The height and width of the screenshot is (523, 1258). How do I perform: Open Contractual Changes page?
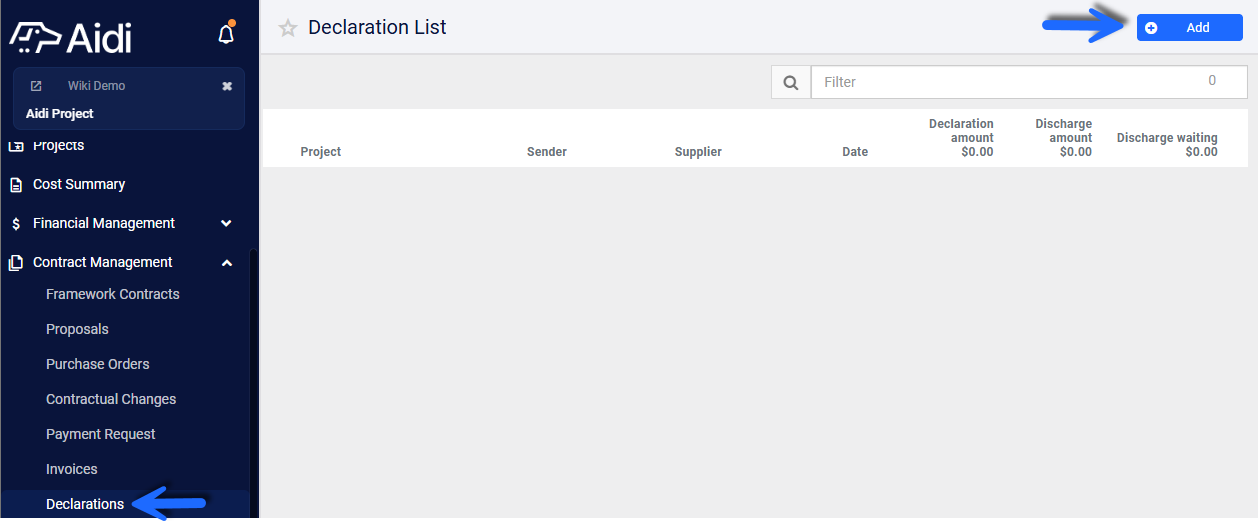[111, 399]
